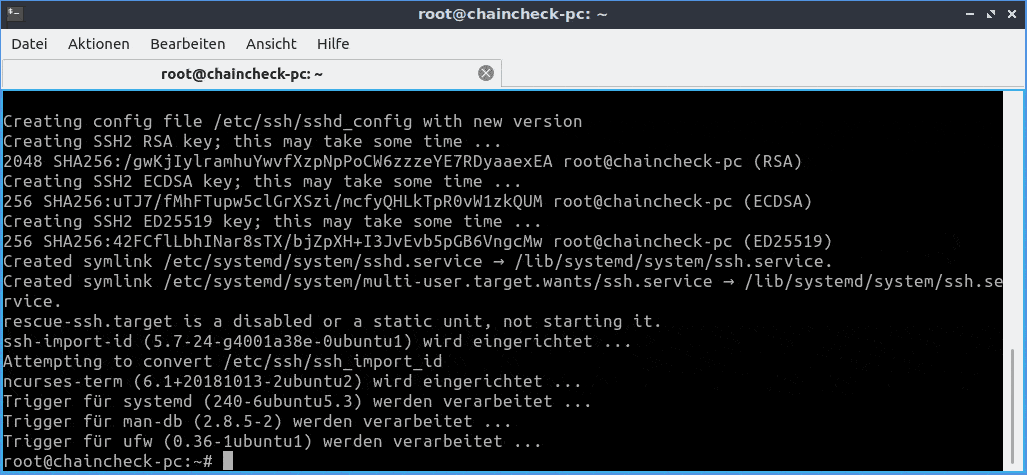Open the Ansicht menu
This screenshot has width=1027, height=475.
click(x=271, y=44)
